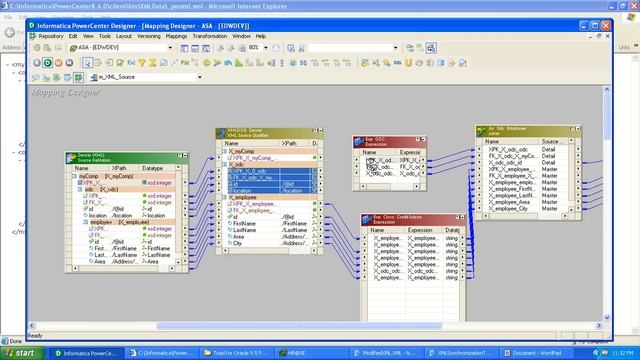
Task: Launch Repository Manager via purple R icon
Action: pyautogui.click(x=37, y=63)
